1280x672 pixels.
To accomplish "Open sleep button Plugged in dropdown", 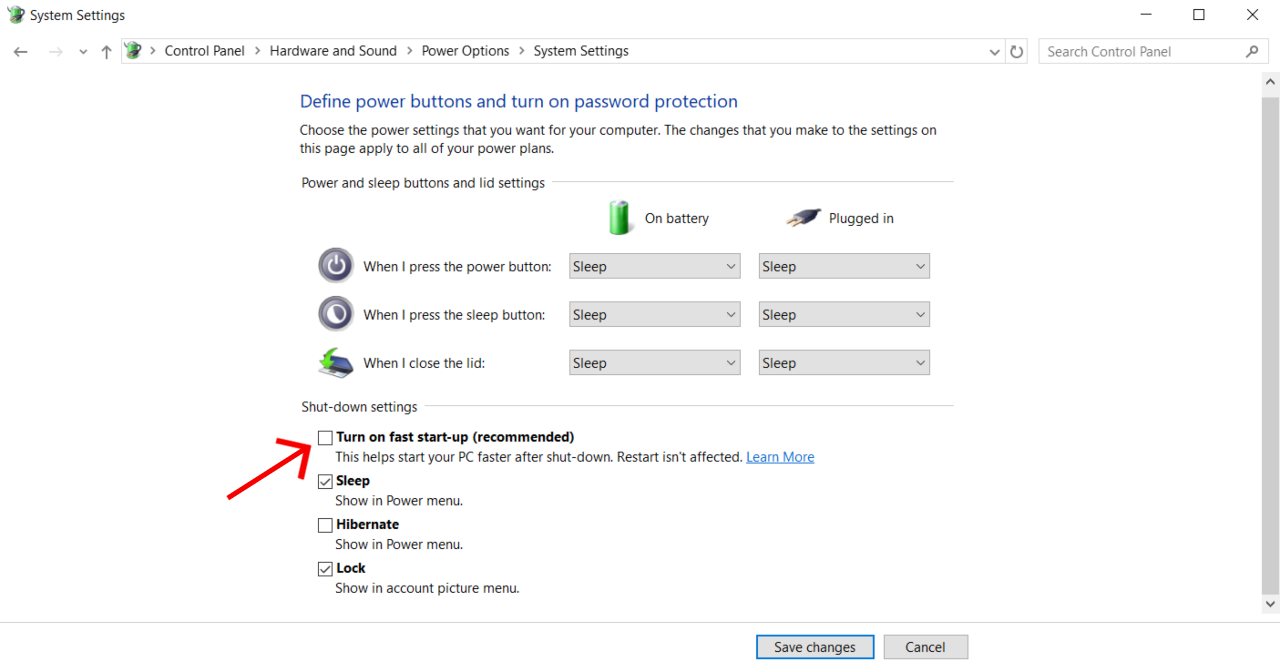I will click(x=844, y=314).
